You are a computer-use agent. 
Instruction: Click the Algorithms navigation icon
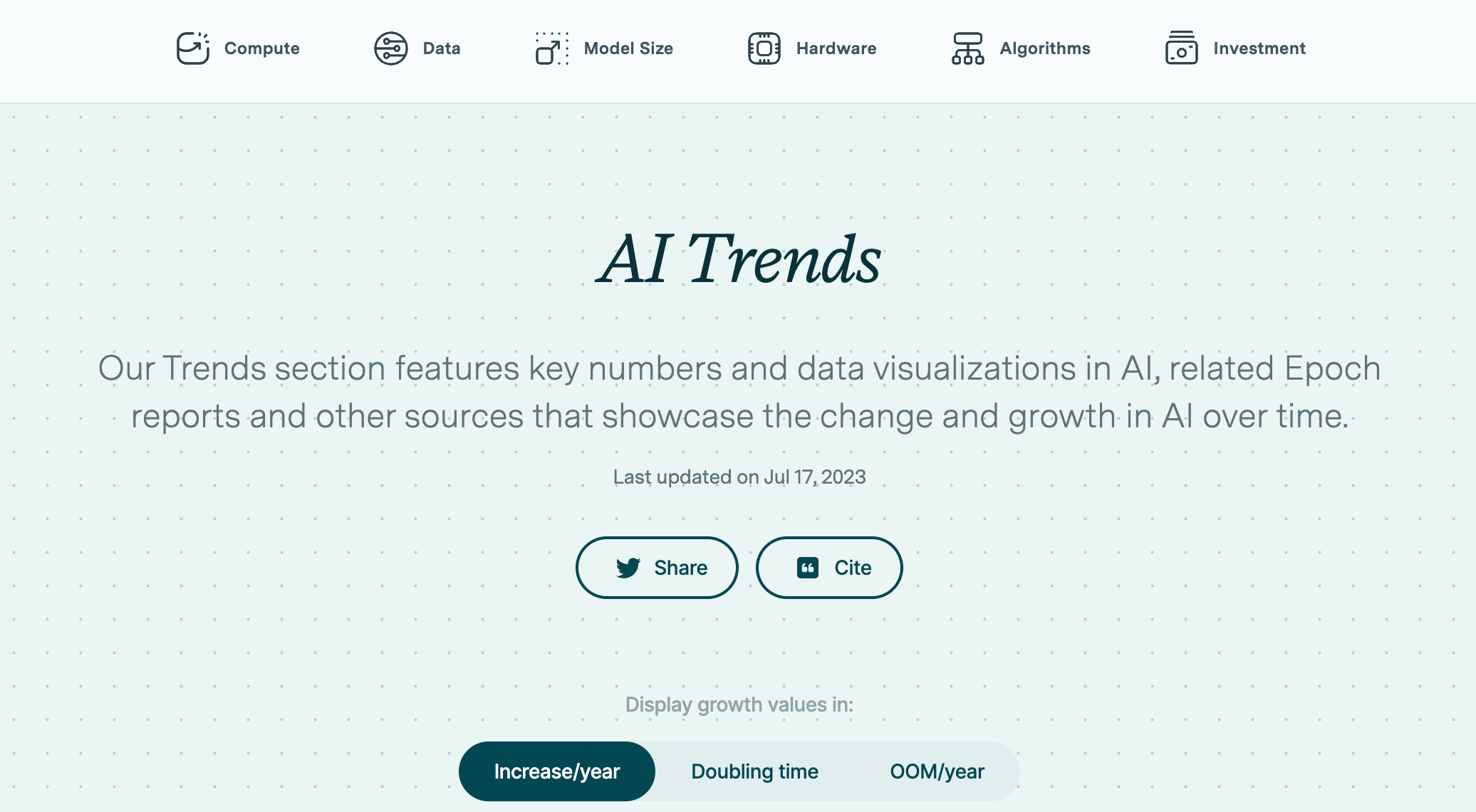tap(967, 48)
